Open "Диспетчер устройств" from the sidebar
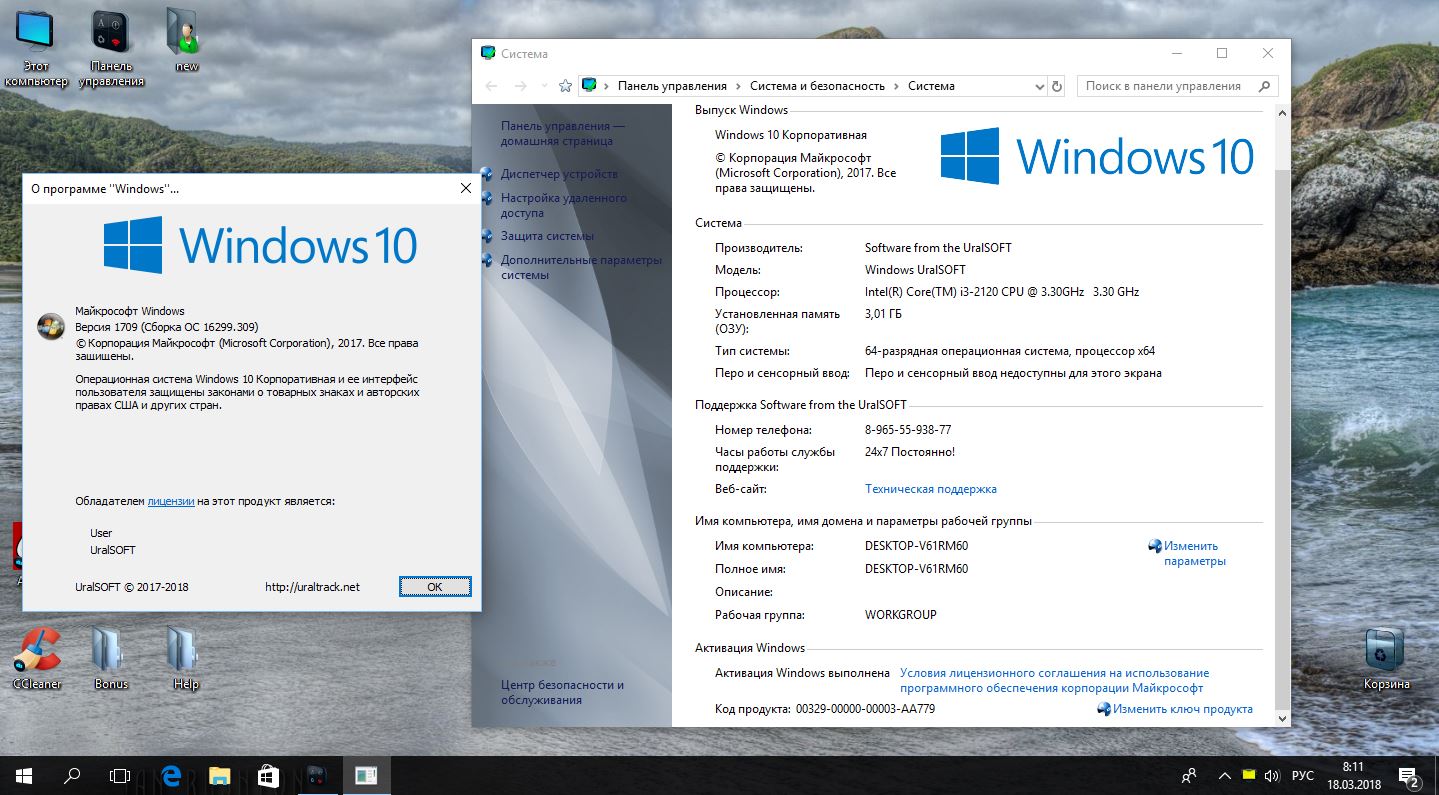The width and height of the screenshot is (1439, 795). (x=559, y=174)
